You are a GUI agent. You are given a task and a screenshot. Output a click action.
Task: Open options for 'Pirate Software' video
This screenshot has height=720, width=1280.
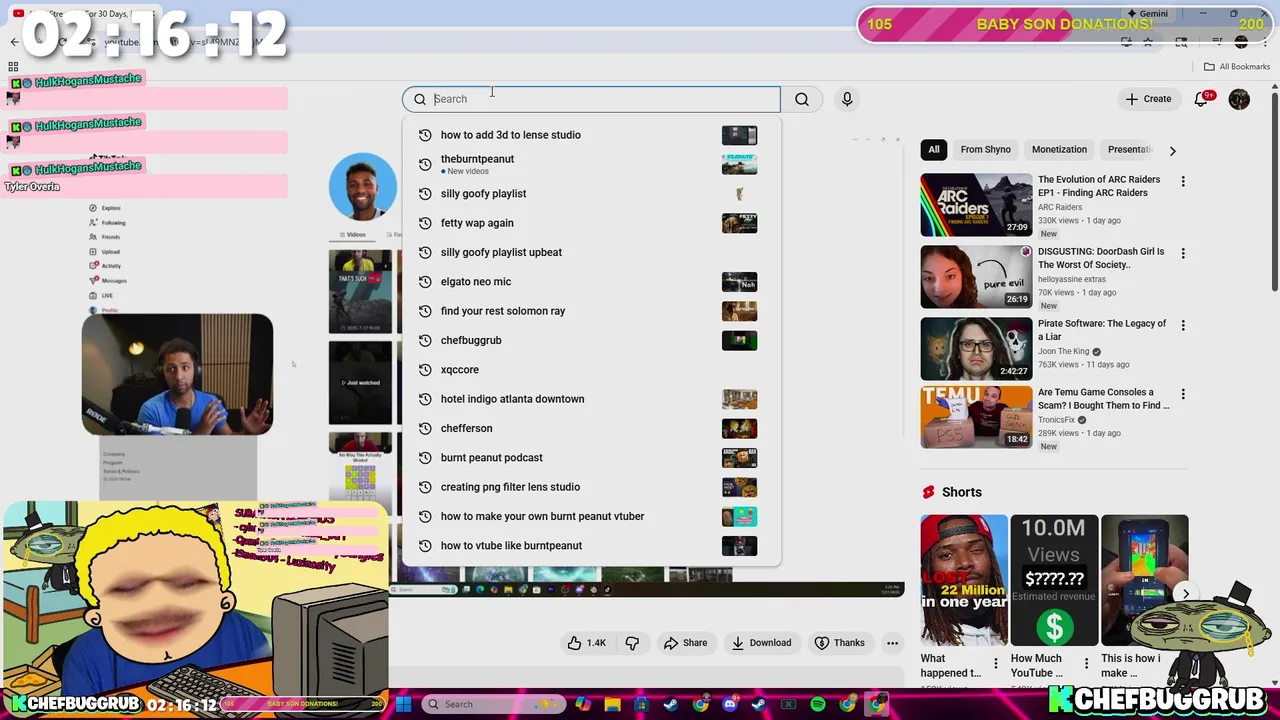point(1183,326)
